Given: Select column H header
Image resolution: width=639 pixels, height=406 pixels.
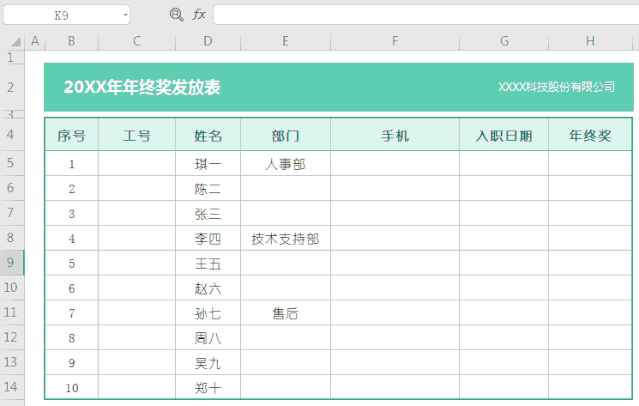Looking at the screenshot, I should 590,41.
